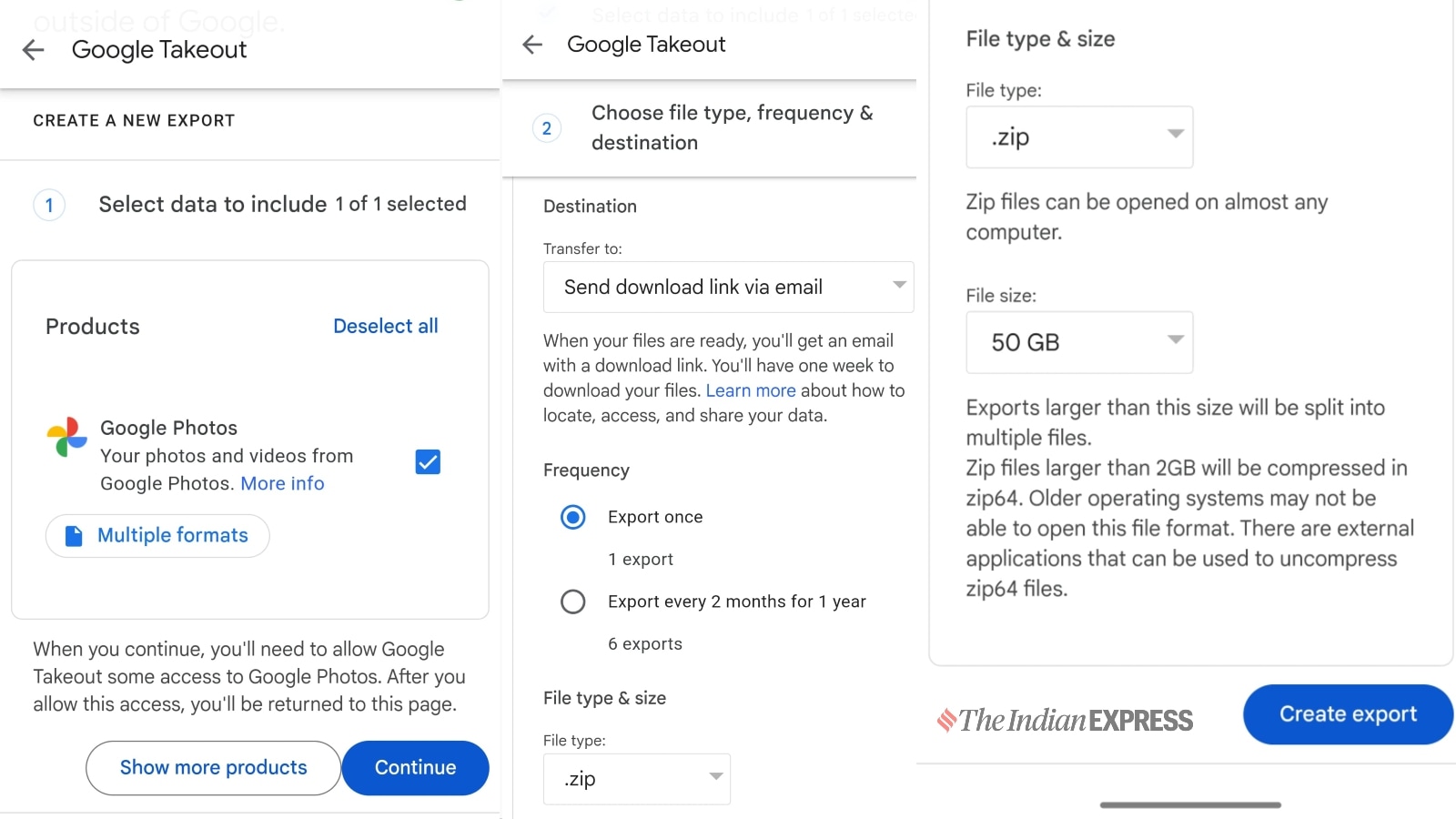1456x819 pixels.
Task: Select Export once radio button
Action: (573, 517)
